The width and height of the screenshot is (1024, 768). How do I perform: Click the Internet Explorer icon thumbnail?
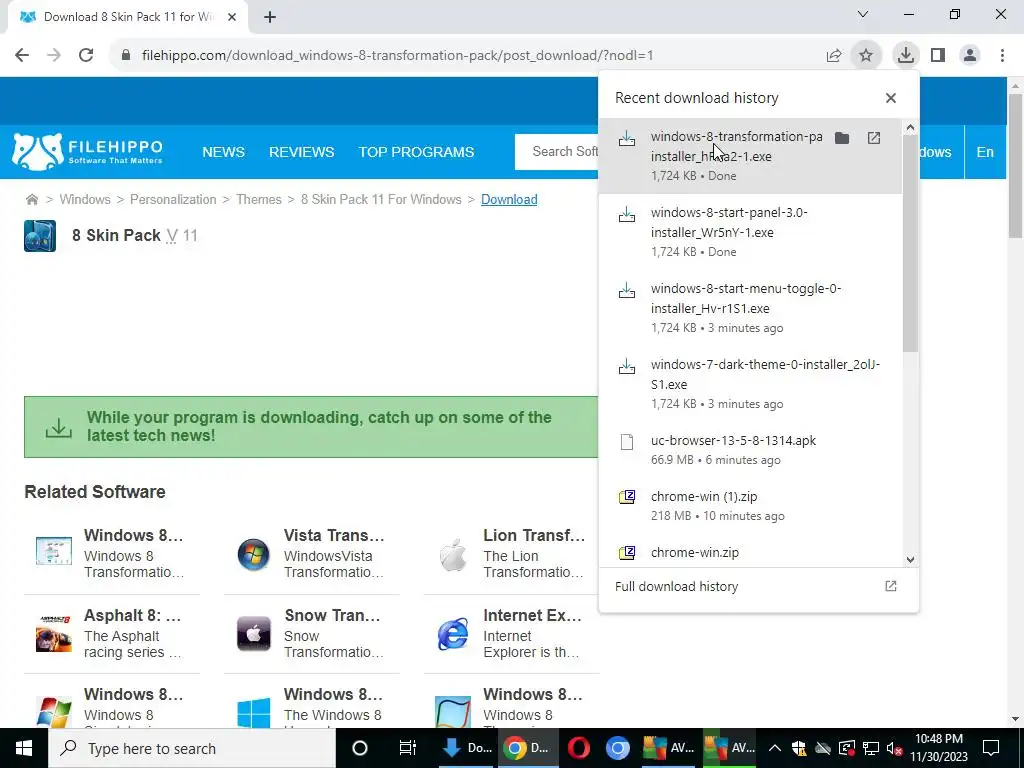(453, 634)
